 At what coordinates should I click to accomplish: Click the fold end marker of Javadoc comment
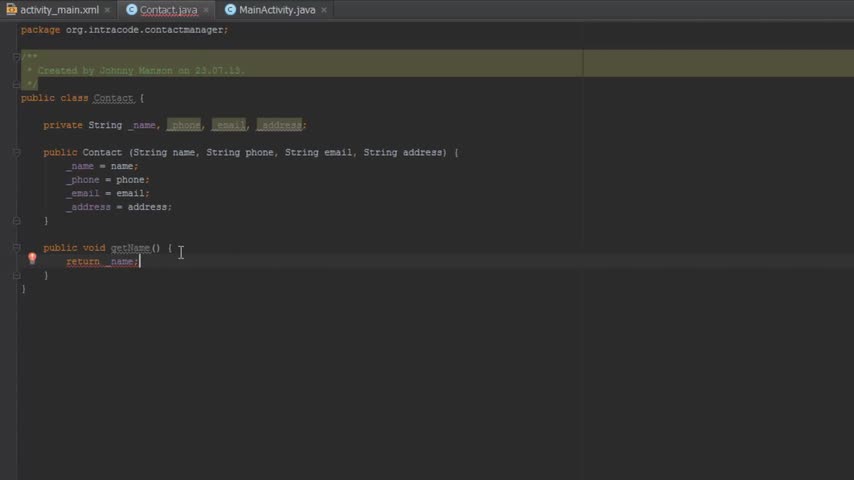point(16,84)
